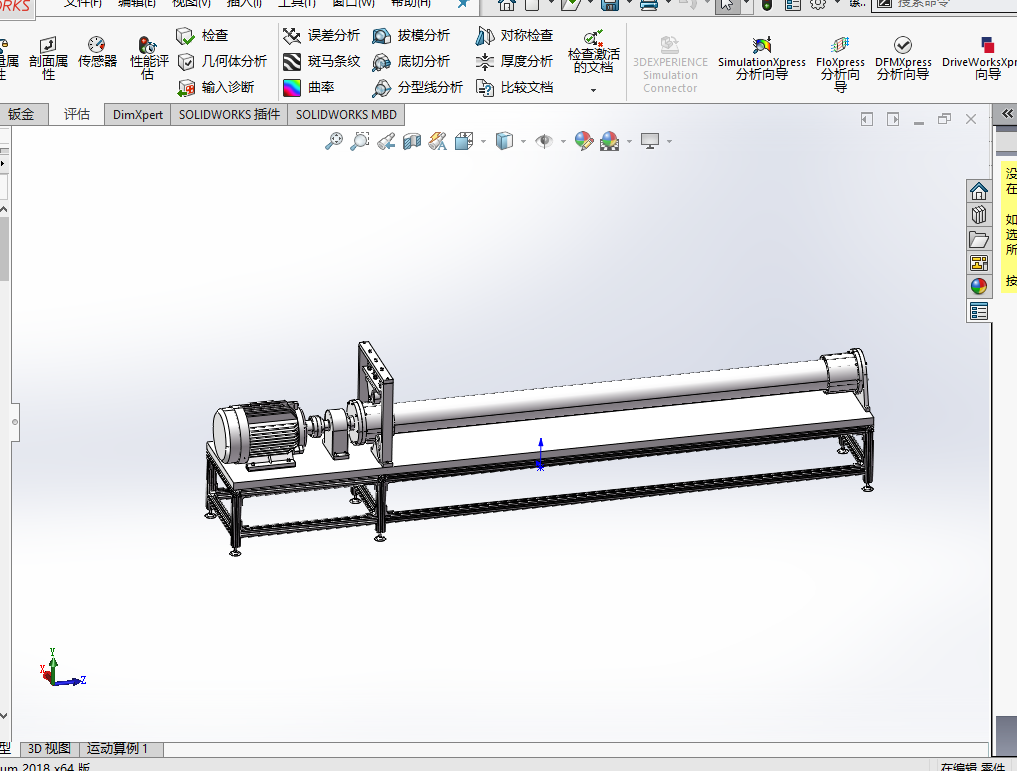
Task: Click left panel scroll down arrow
Action: click(x=4, y=716)
